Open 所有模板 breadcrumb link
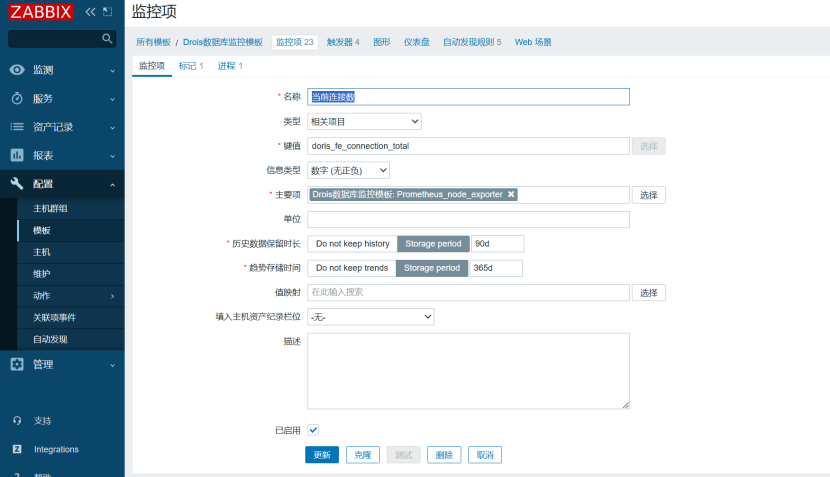This screenshot has width=830, height=477. point(154,42)
